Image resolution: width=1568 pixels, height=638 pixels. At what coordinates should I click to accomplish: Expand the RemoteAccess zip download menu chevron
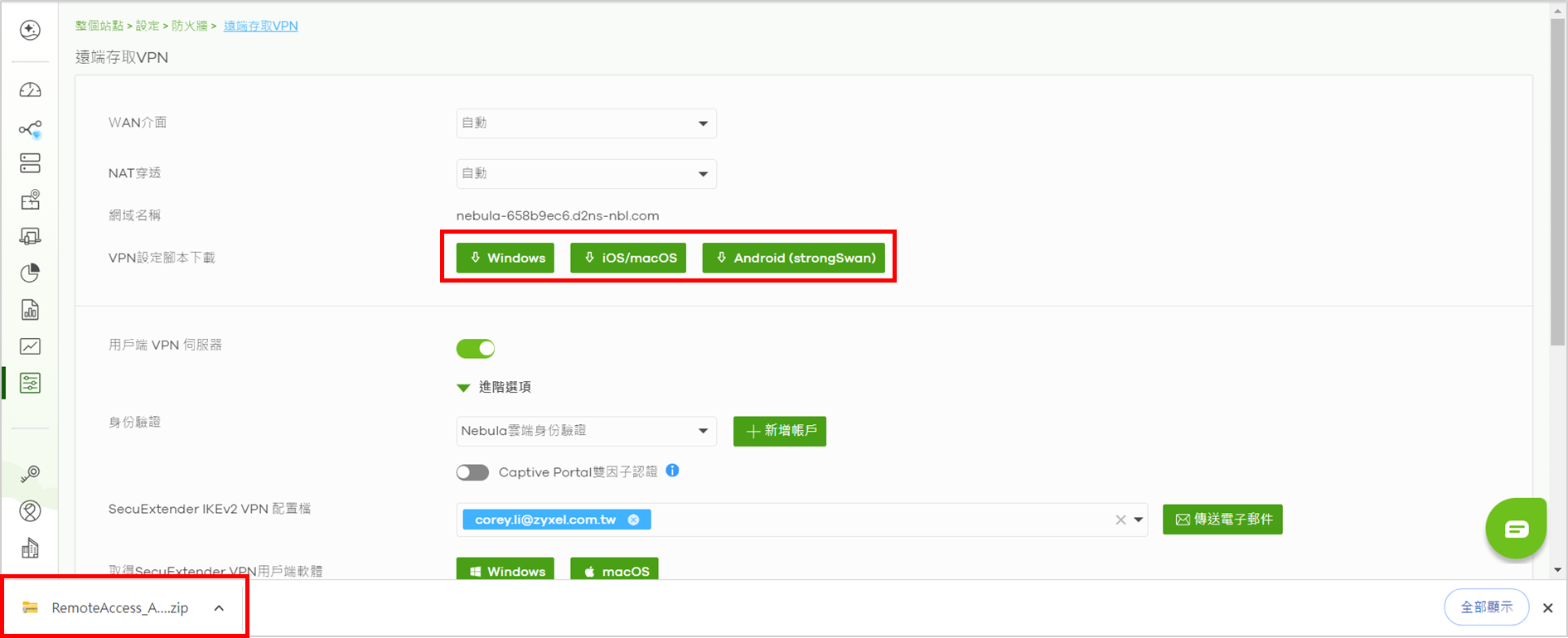point(219,608)
